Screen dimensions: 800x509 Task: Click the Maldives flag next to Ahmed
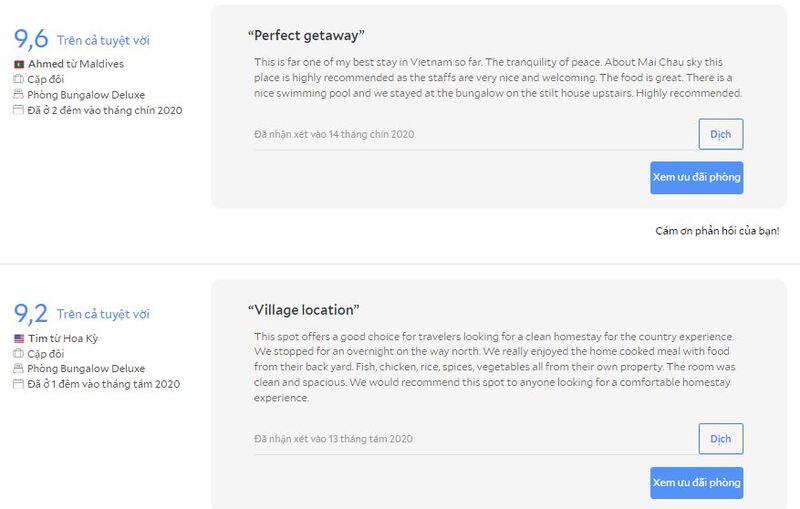click(x=18, y=65)
